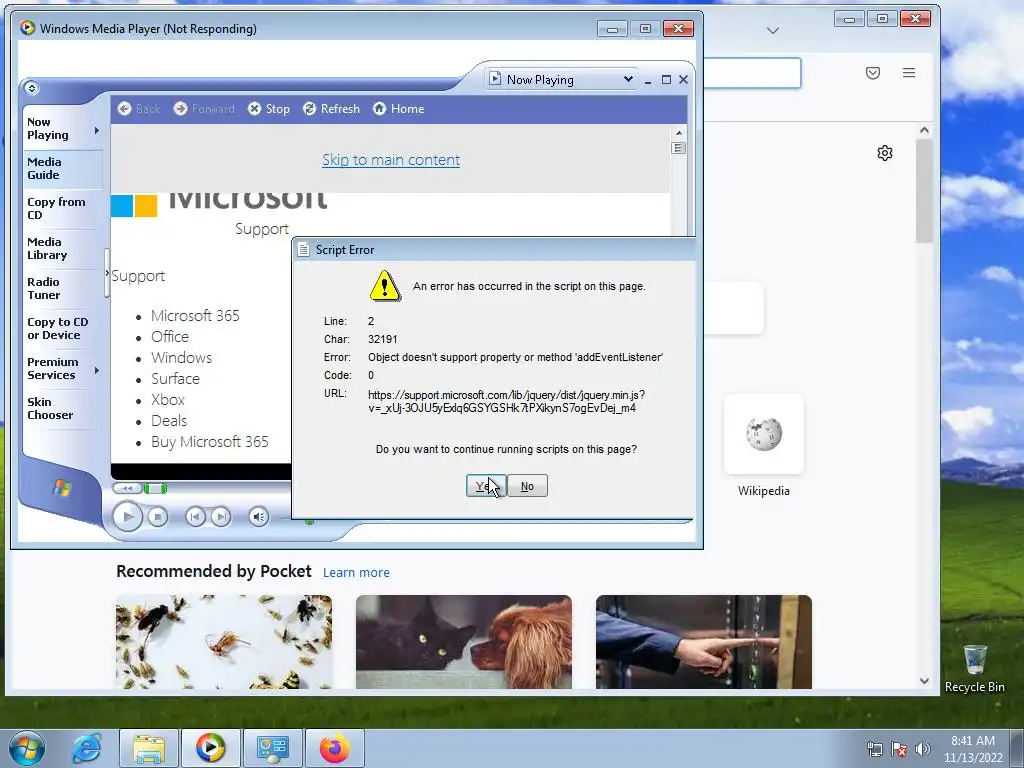Click the greyed Back navigation icon
The image size is (1024, 768).
tap(125, 109)
